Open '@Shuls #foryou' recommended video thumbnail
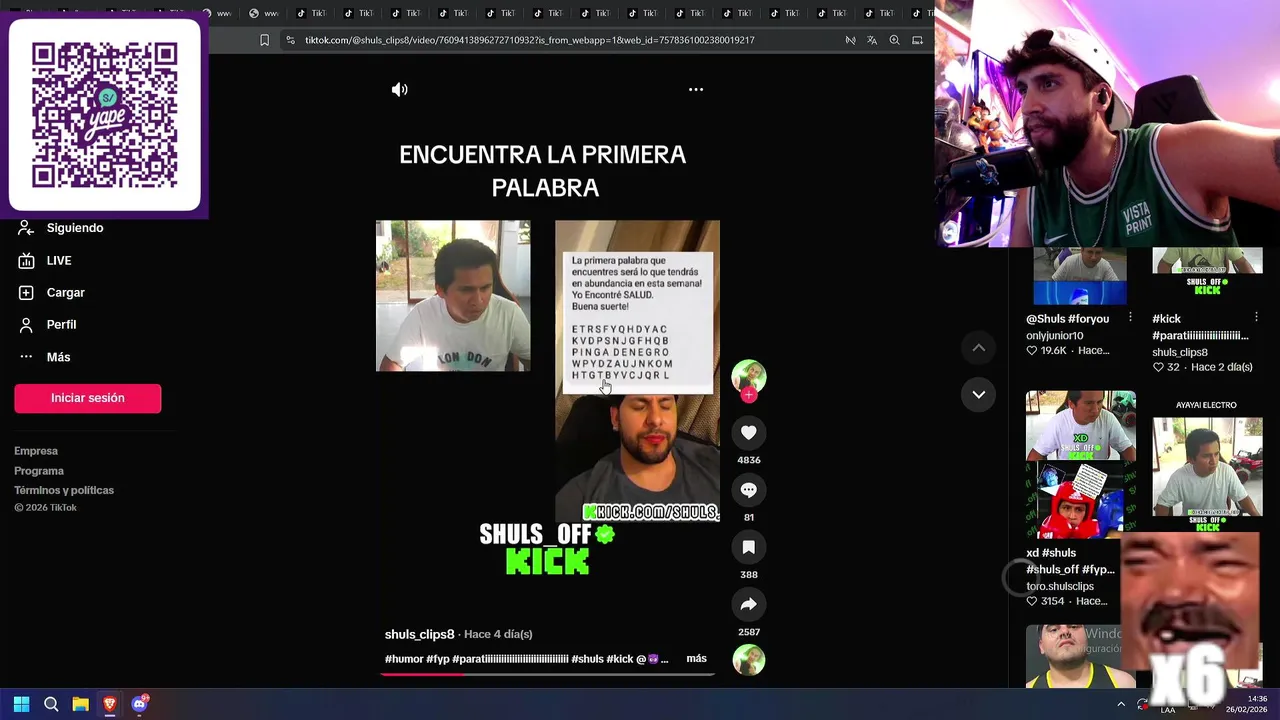The width and height of the screenshot is (1280, 720). coord(1081,276)
